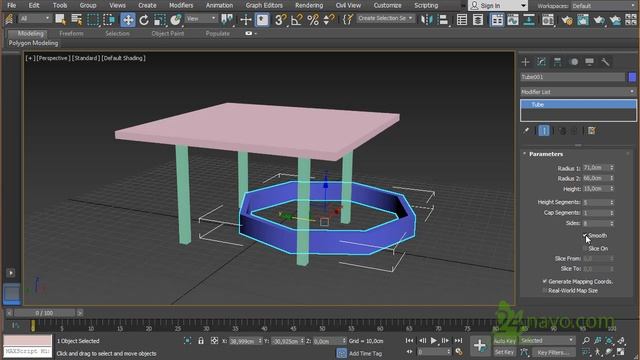Click the Select Object tool

coord(60,19)
